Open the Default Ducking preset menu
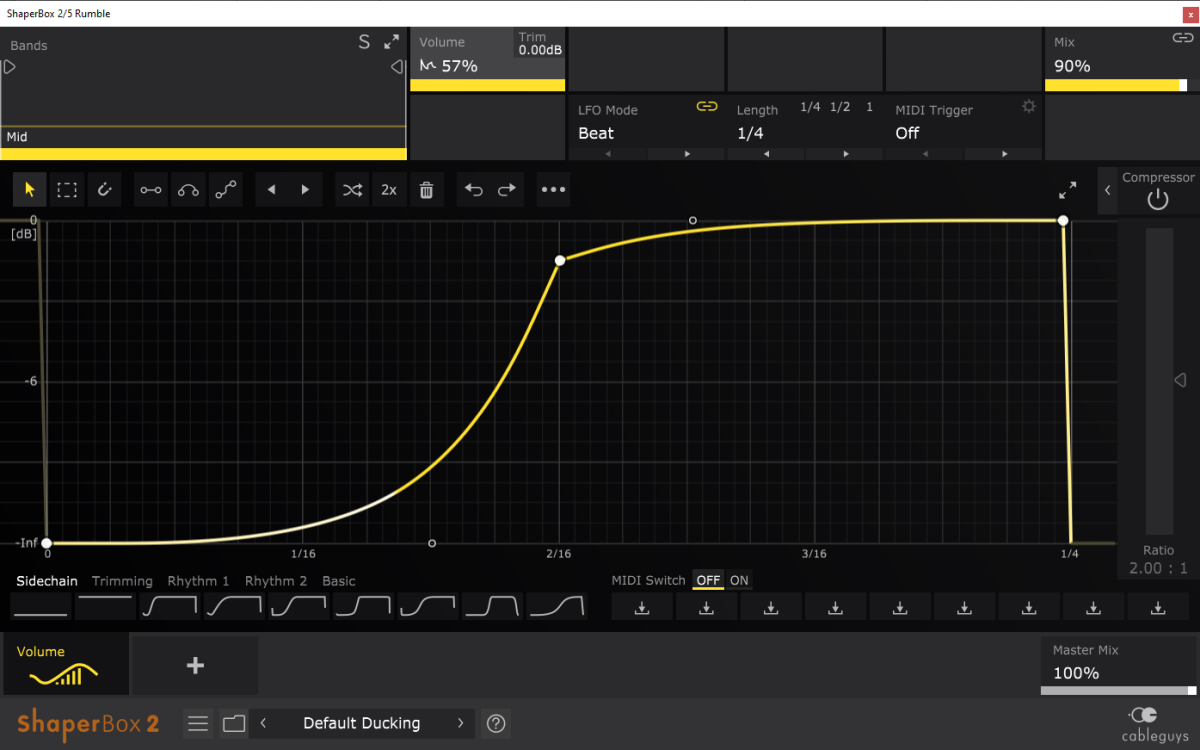This screenshot has height=750, width=1200. 362,723
